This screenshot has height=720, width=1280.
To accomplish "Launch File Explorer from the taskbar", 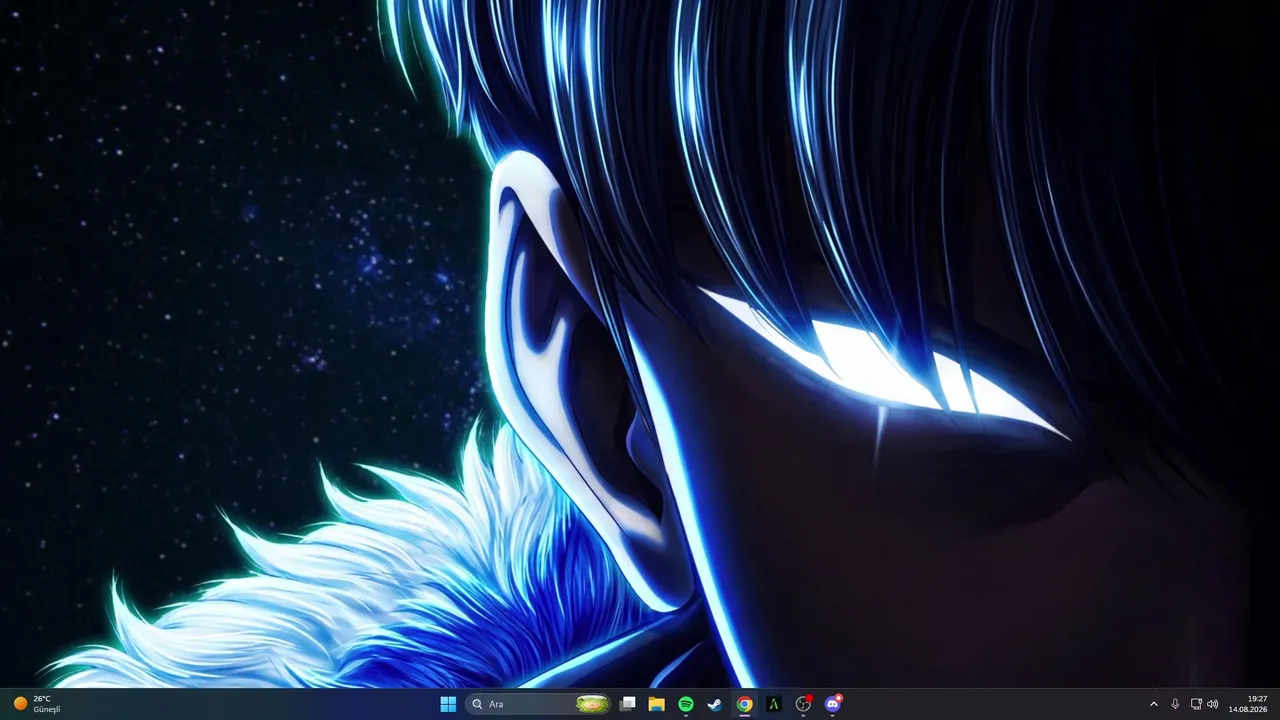I will click(657, 704).
